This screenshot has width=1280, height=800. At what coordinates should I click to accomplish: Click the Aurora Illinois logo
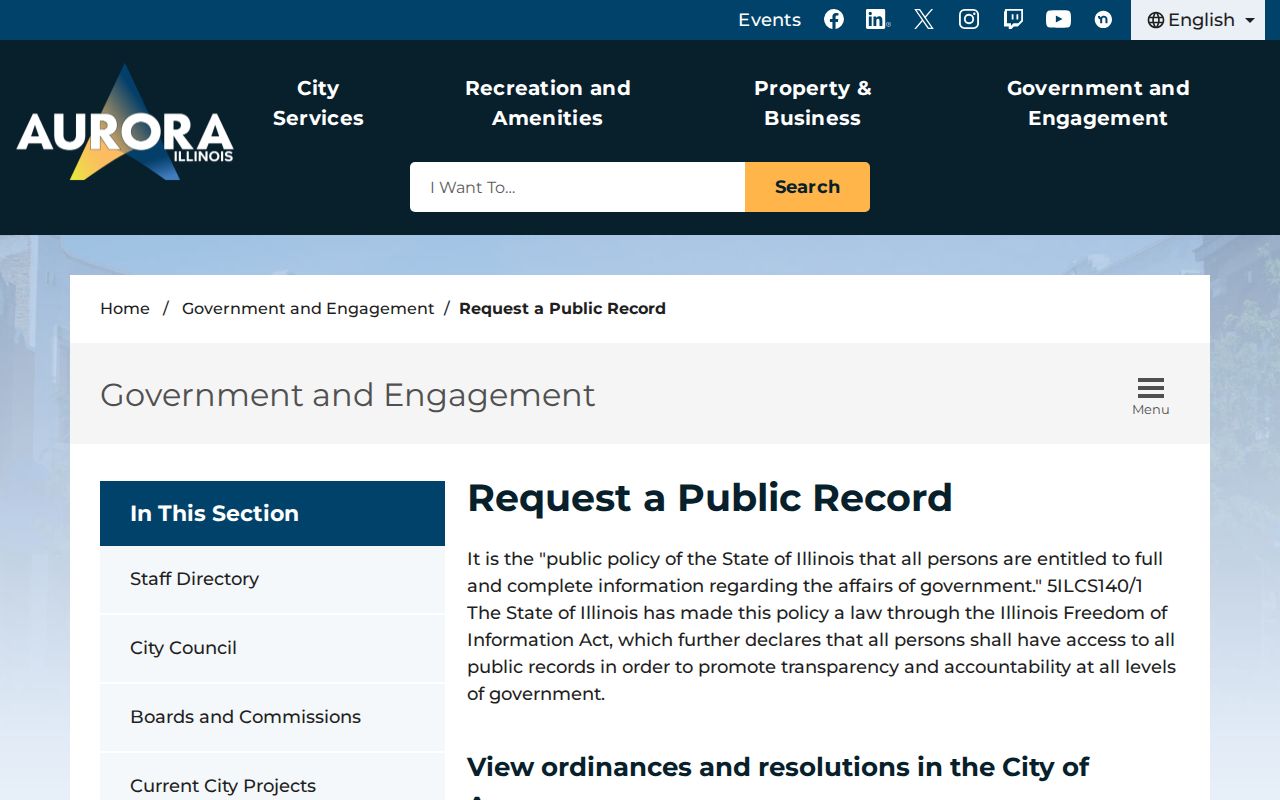[x=125, y=123]
